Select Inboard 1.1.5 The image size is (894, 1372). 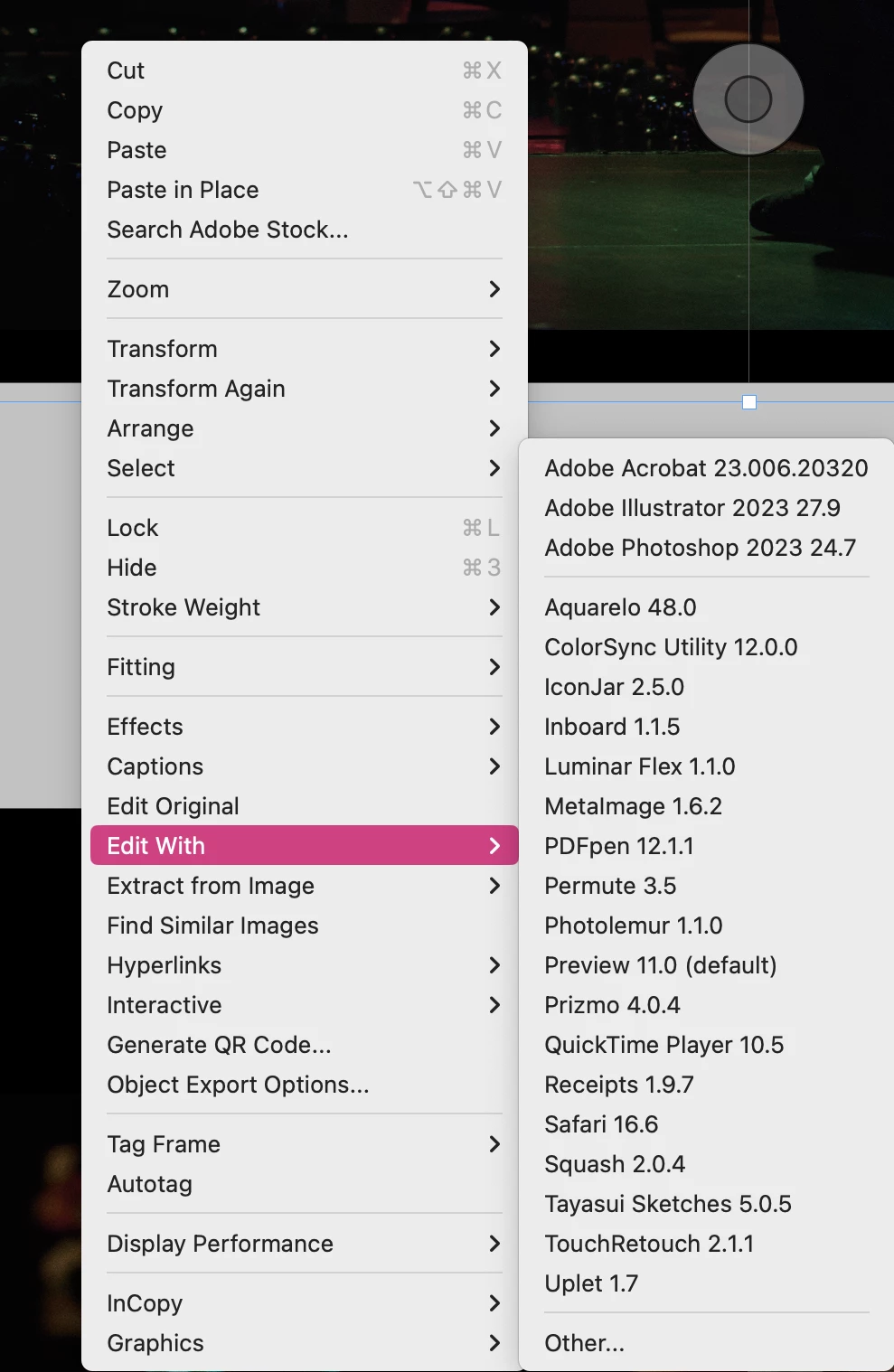coord(707,727)
